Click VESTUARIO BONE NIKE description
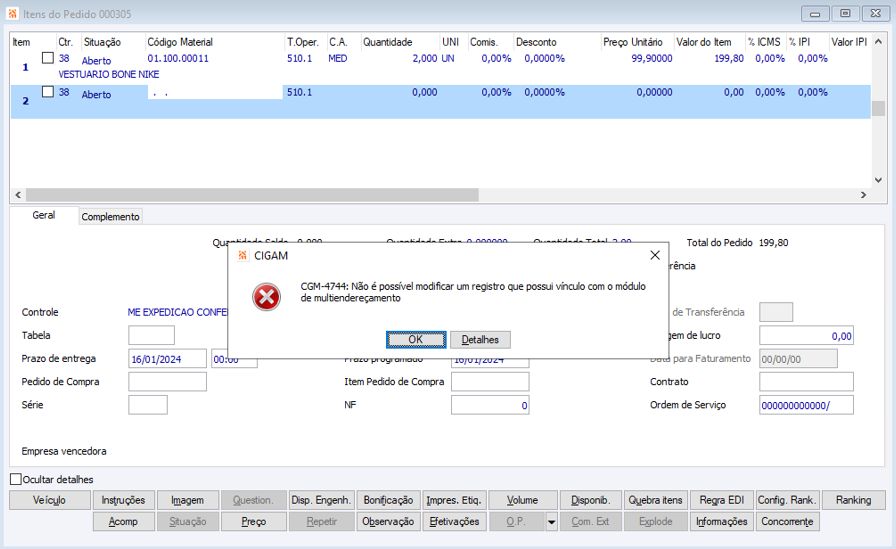896x549 pixels. (x=109, y=74)
